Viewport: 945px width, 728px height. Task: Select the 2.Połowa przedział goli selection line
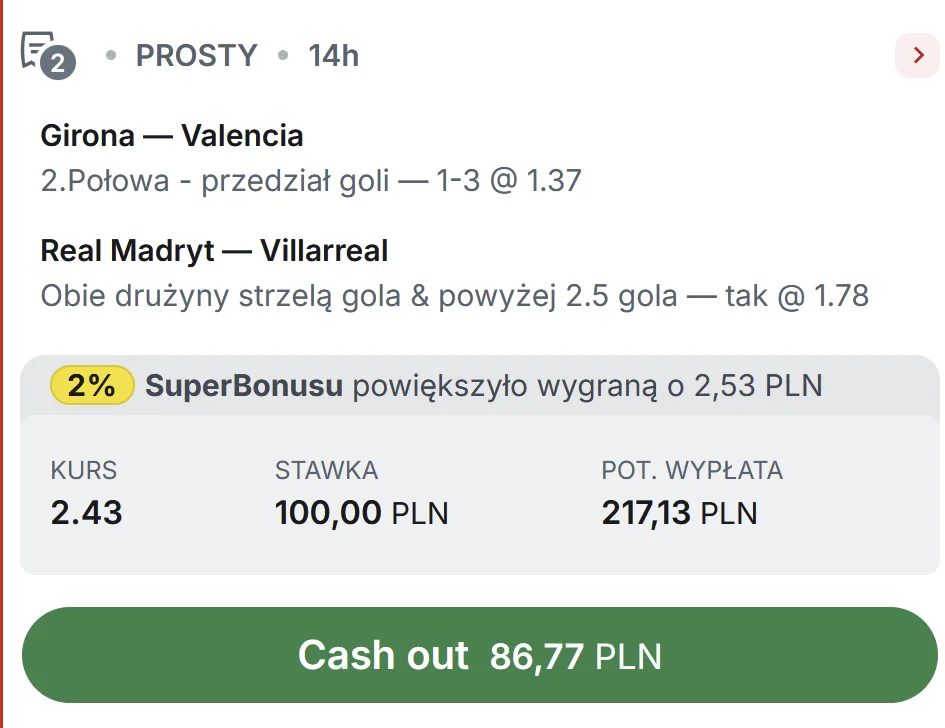tap(311, 181)
